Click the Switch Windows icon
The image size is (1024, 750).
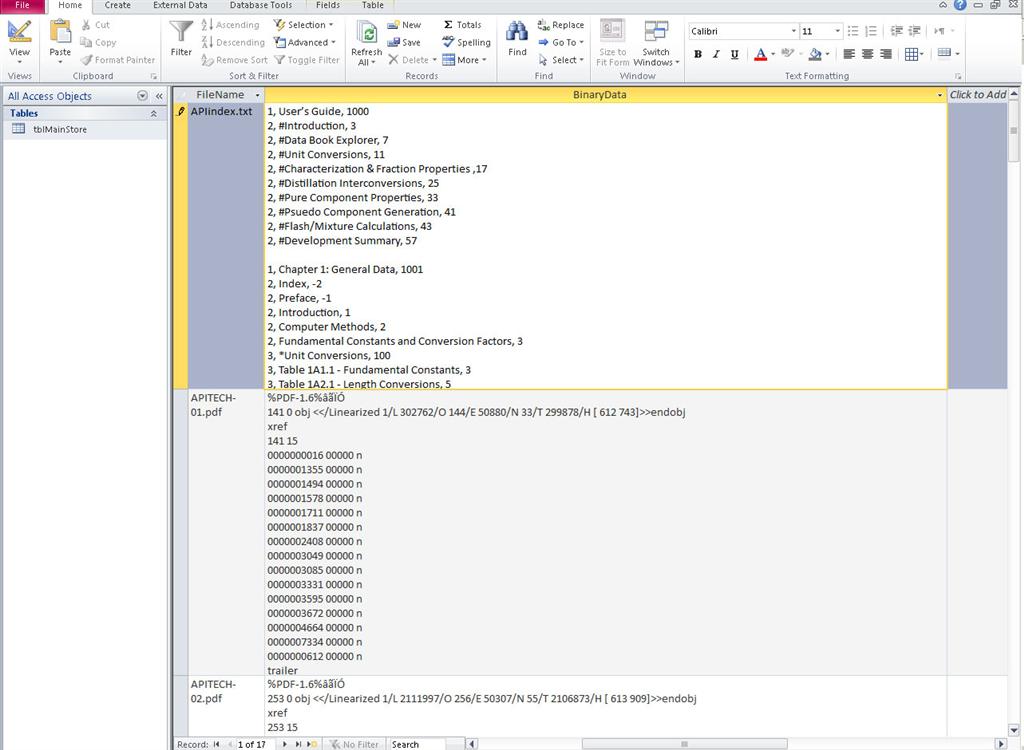[x=656, y=31]
